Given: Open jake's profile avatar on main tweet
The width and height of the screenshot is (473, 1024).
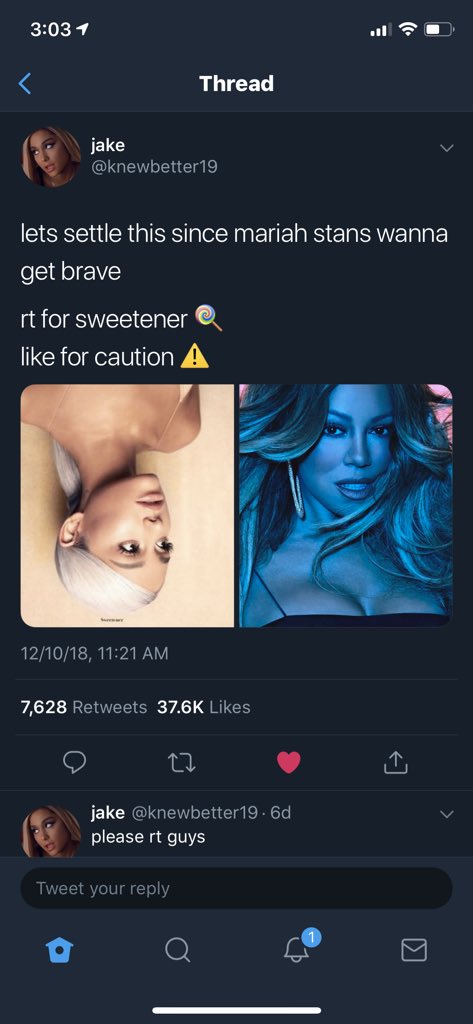Looking at the screenshot, I should click(x=51, y=157).
